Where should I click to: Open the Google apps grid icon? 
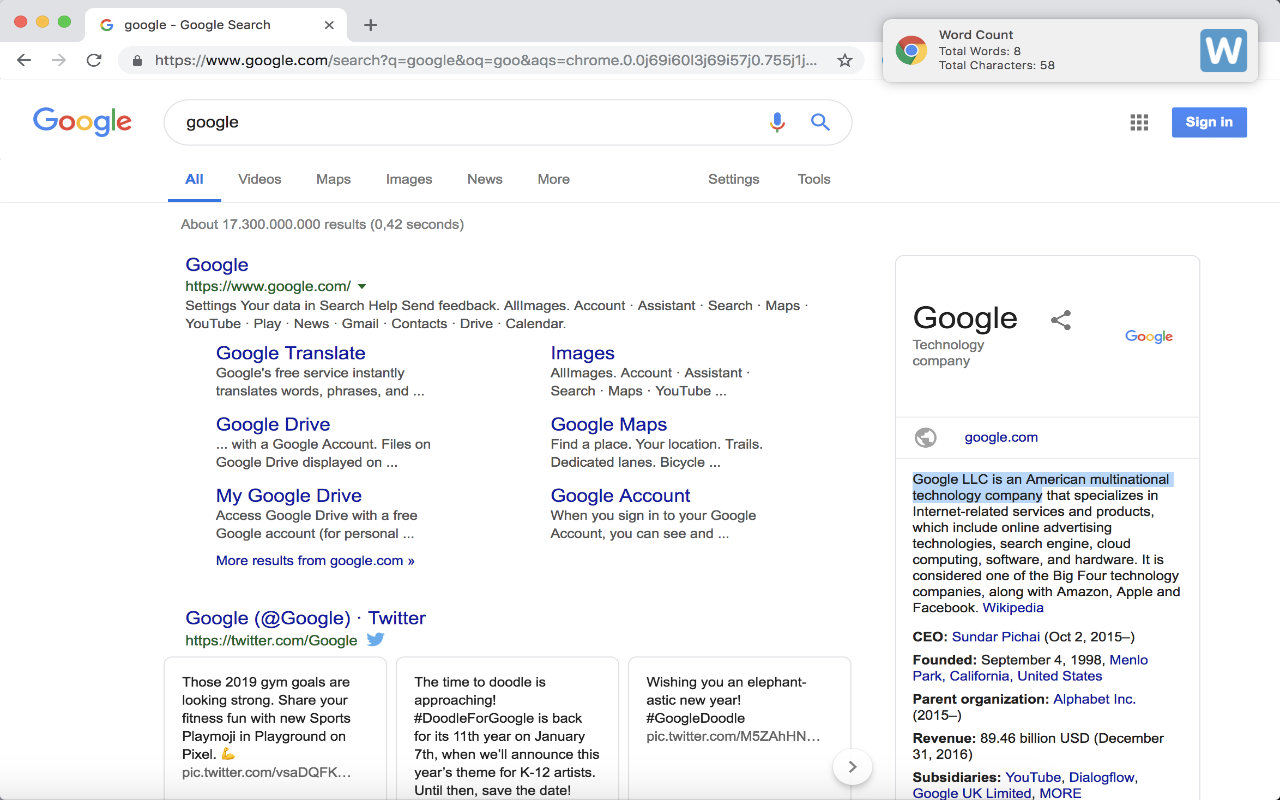tap(1139, 122)
